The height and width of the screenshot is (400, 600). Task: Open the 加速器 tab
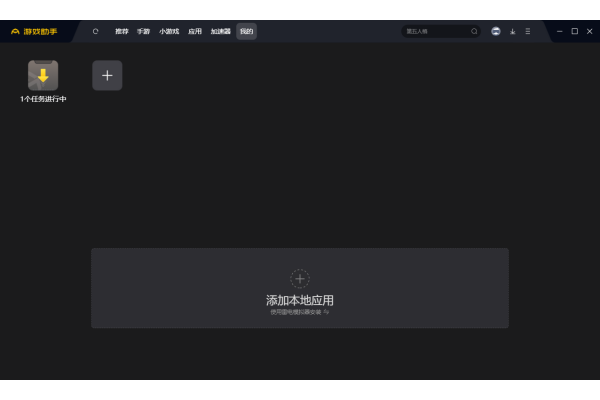221,31
